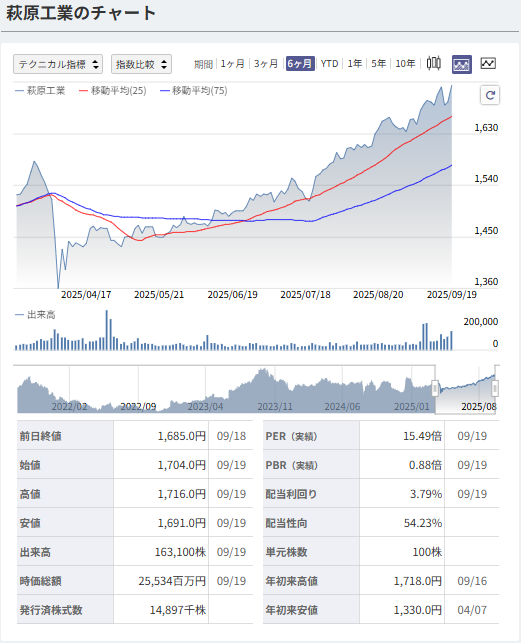Click 2022/02 in the range navigator
Viewport: 521px width, 643px height.
(69, 407)
